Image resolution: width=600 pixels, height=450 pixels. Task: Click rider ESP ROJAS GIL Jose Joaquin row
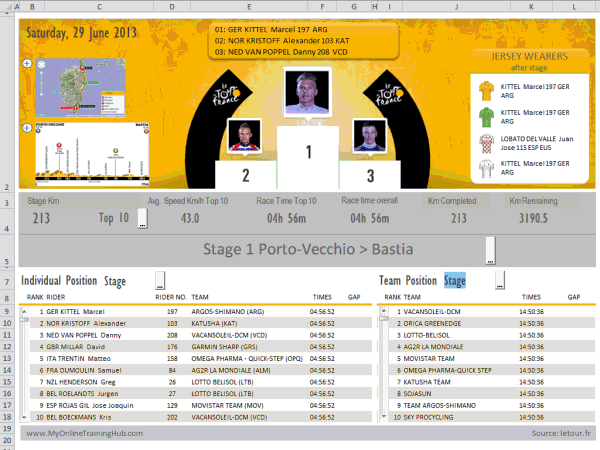click(x=90, y=405)
